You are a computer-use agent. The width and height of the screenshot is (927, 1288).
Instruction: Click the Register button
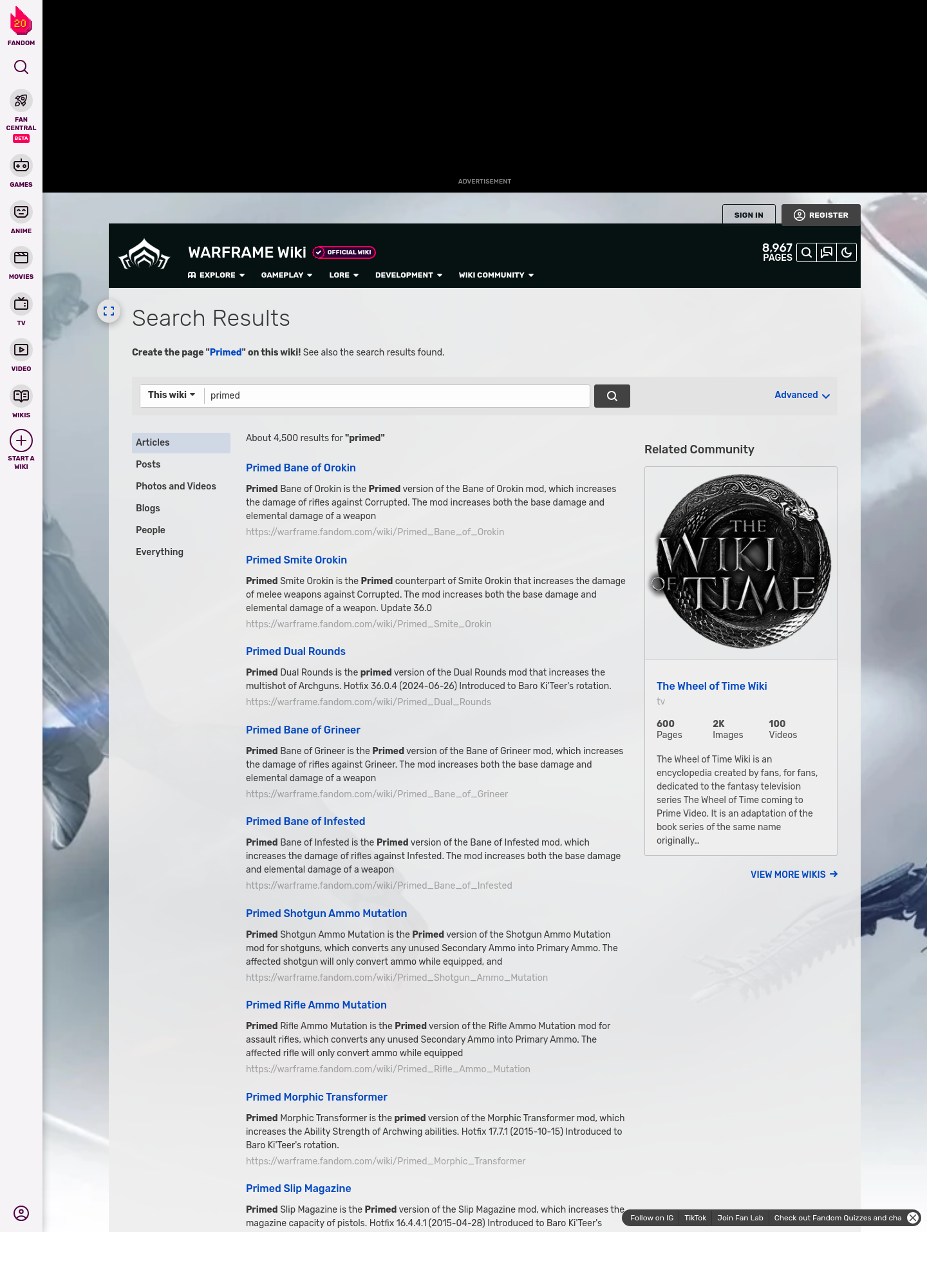[821, 215]
